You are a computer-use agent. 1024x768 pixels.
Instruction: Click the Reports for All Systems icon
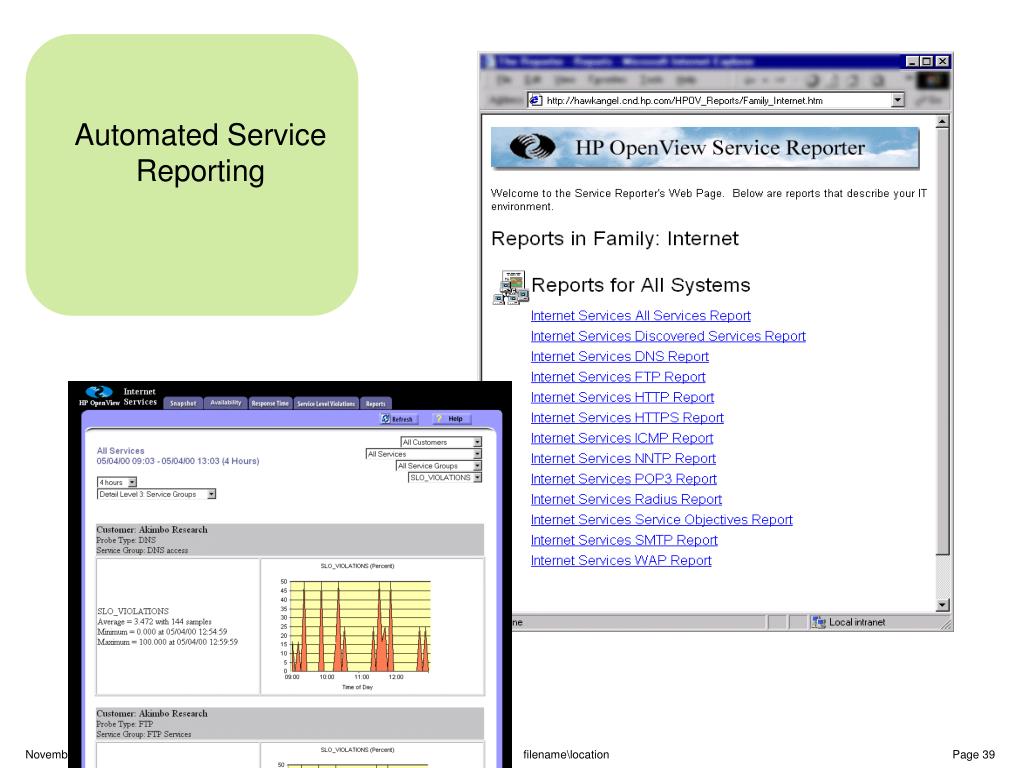[511, 287]
